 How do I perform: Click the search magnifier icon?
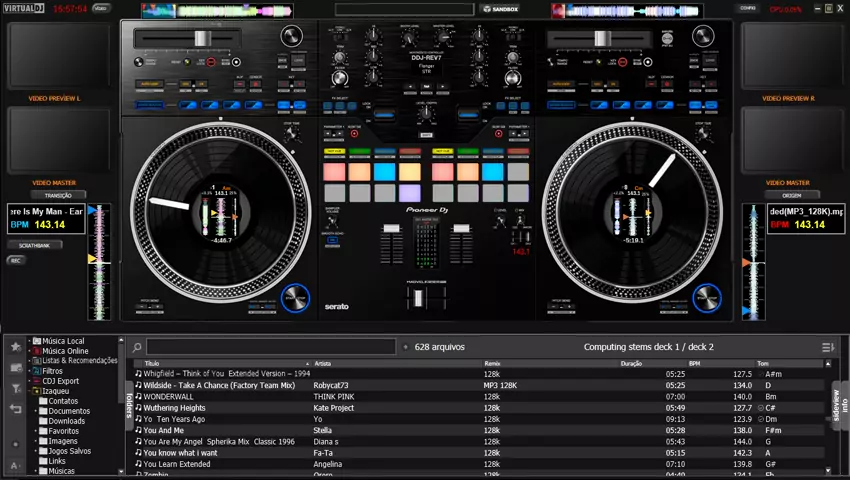tap(138, 347)
